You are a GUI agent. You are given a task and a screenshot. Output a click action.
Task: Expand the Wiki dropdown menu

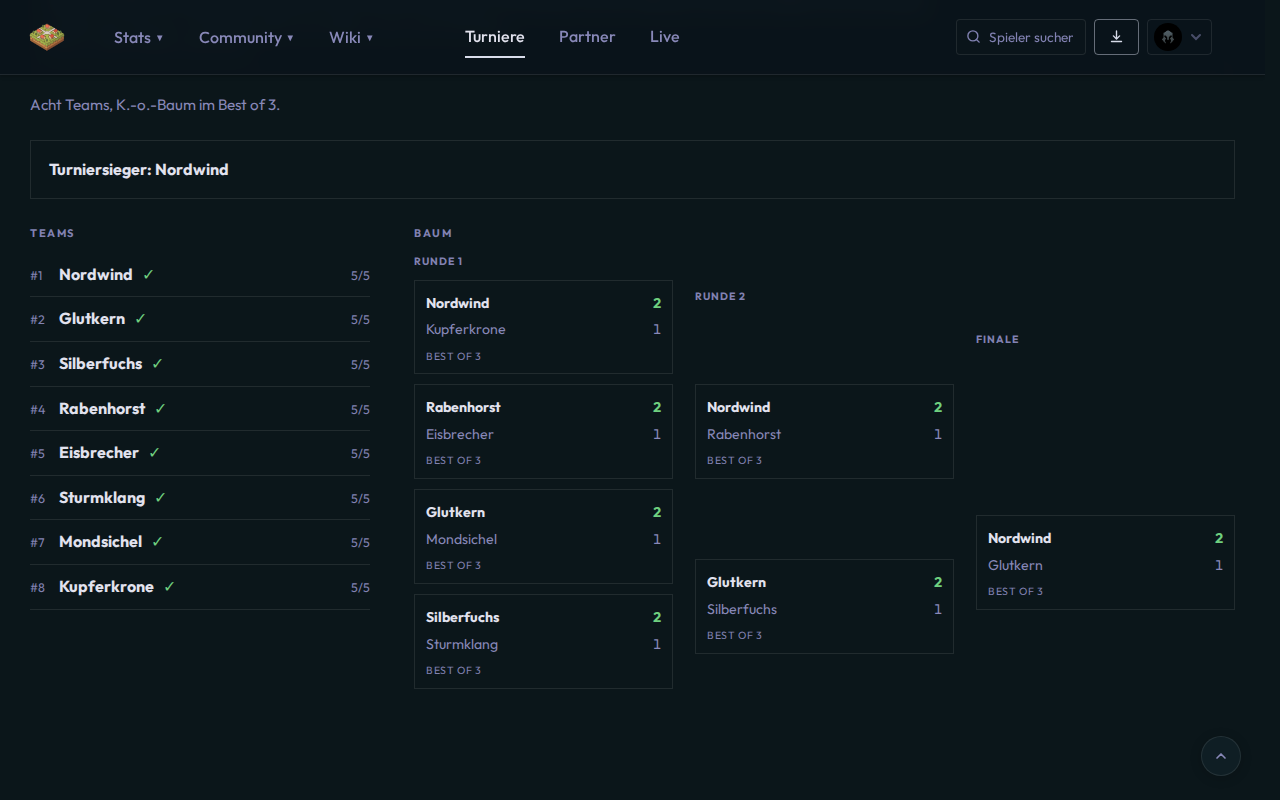pyautogui.click(x=351, y=37)
